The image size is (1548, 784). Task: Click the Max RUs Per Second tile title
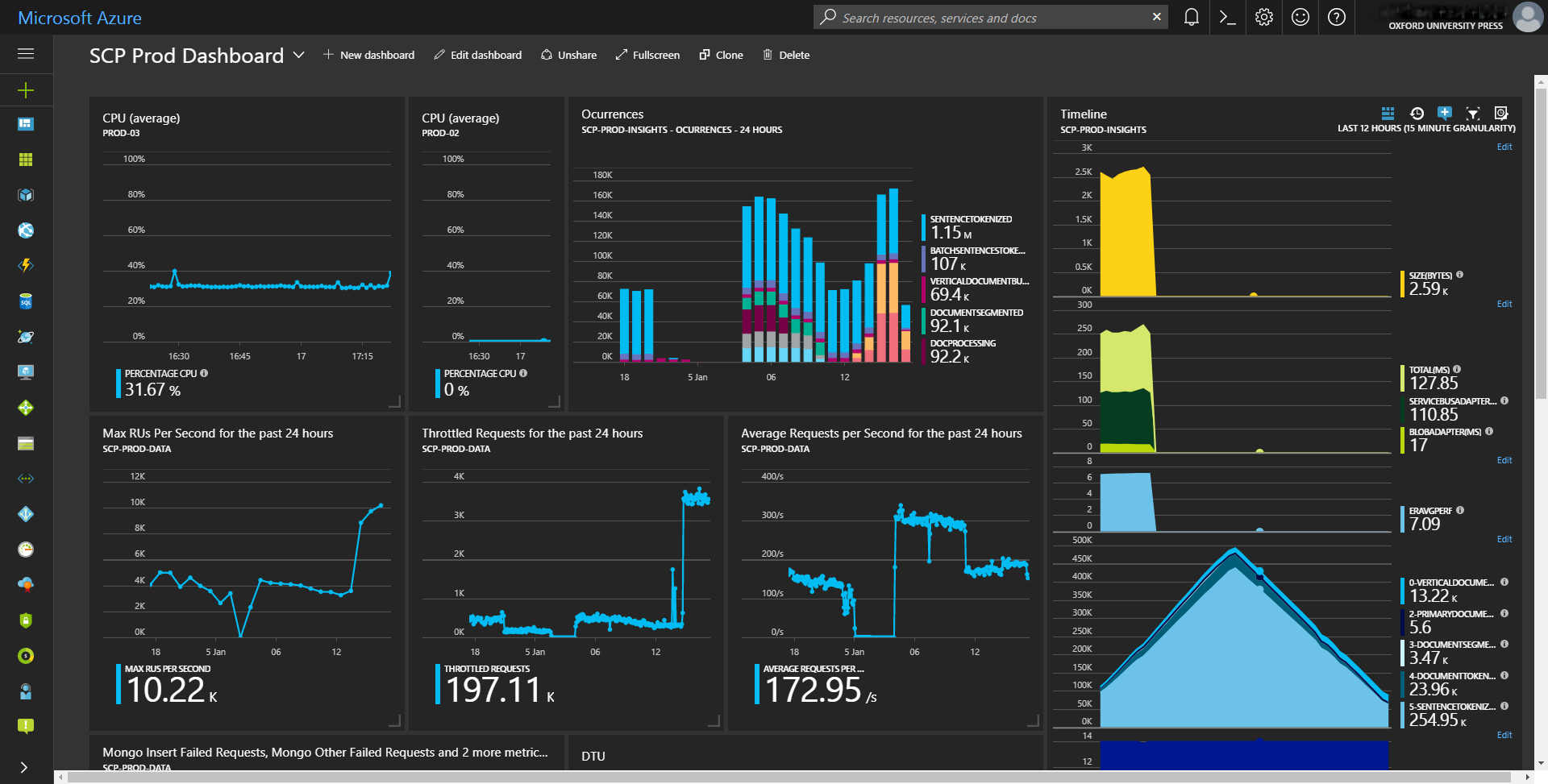tap(218, 433)
